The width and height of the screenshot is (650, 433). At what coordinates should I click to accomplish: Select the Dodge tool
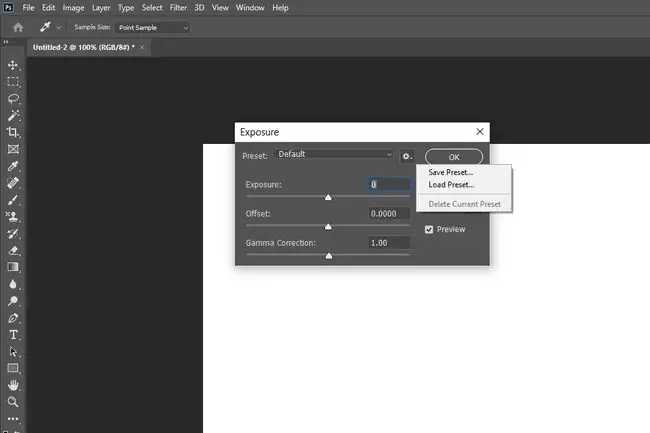click(13, 301)
